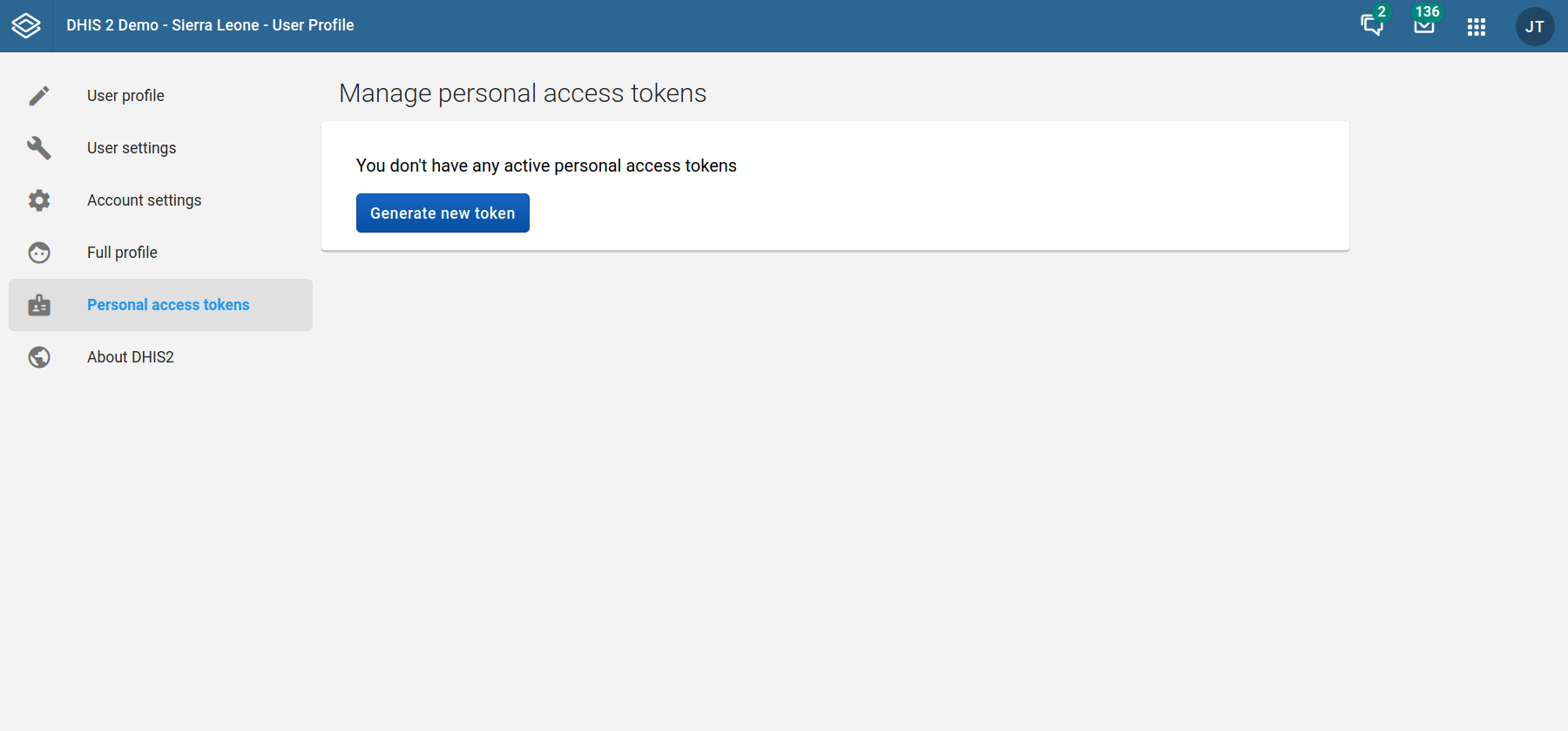The image size is (1568, 731).
Task: Click the face icon beside Full profile
Action: (39, 253)
